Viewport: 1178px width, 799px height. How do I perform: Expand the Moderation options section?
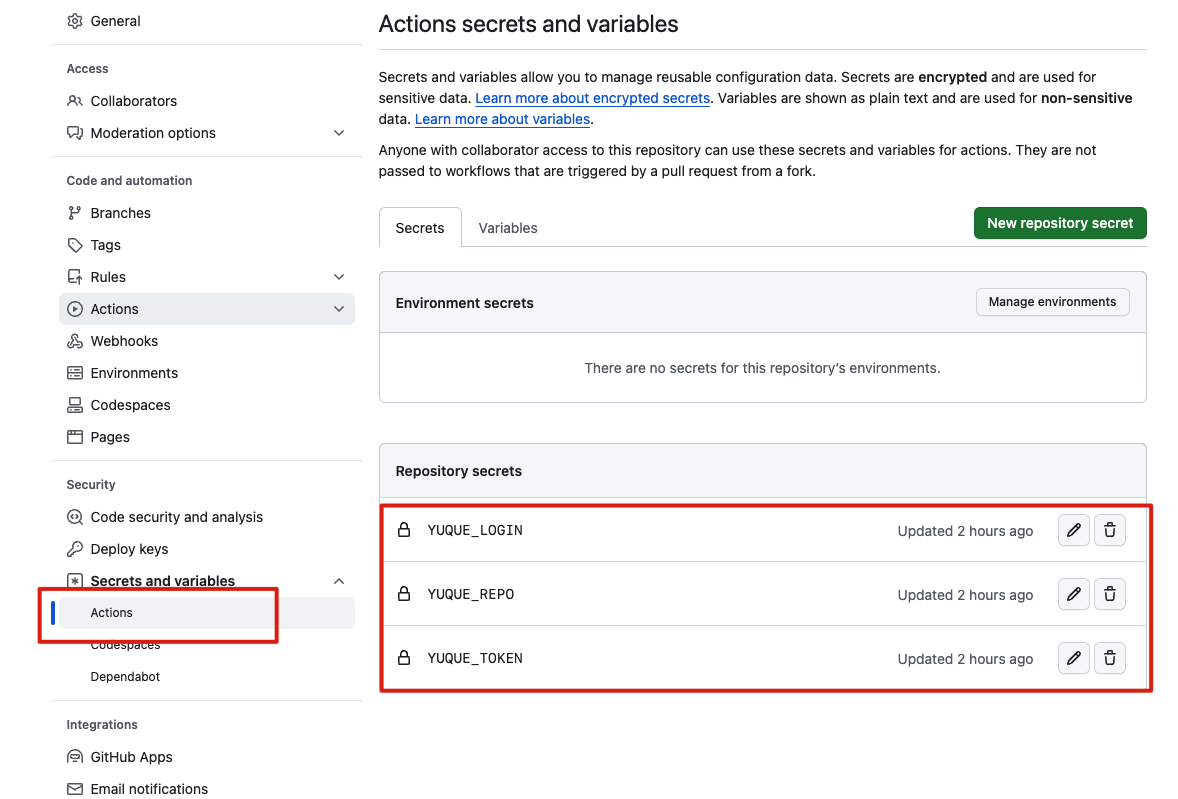[338, 132]
